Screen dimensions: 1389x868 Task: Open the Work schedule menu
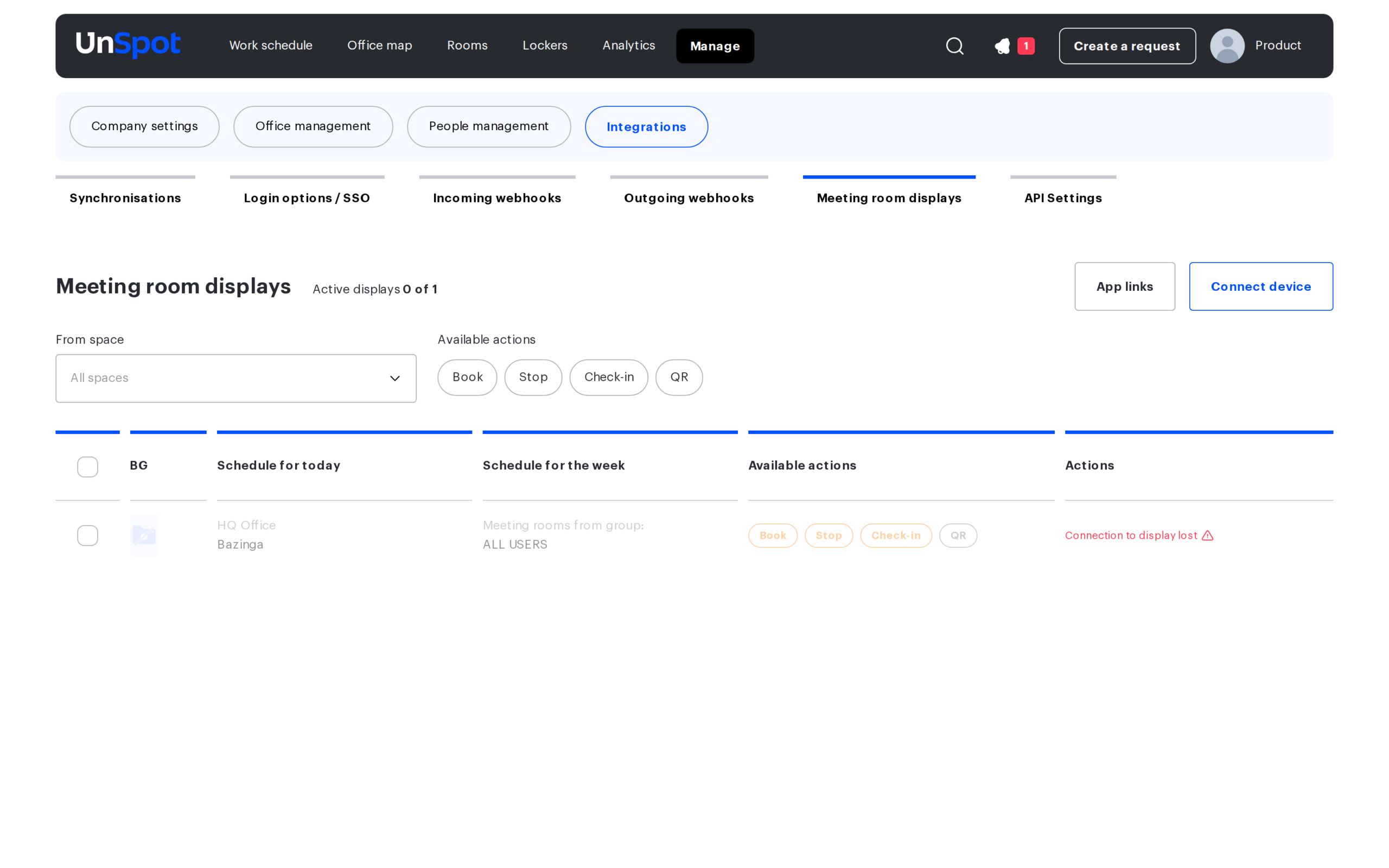271,46
